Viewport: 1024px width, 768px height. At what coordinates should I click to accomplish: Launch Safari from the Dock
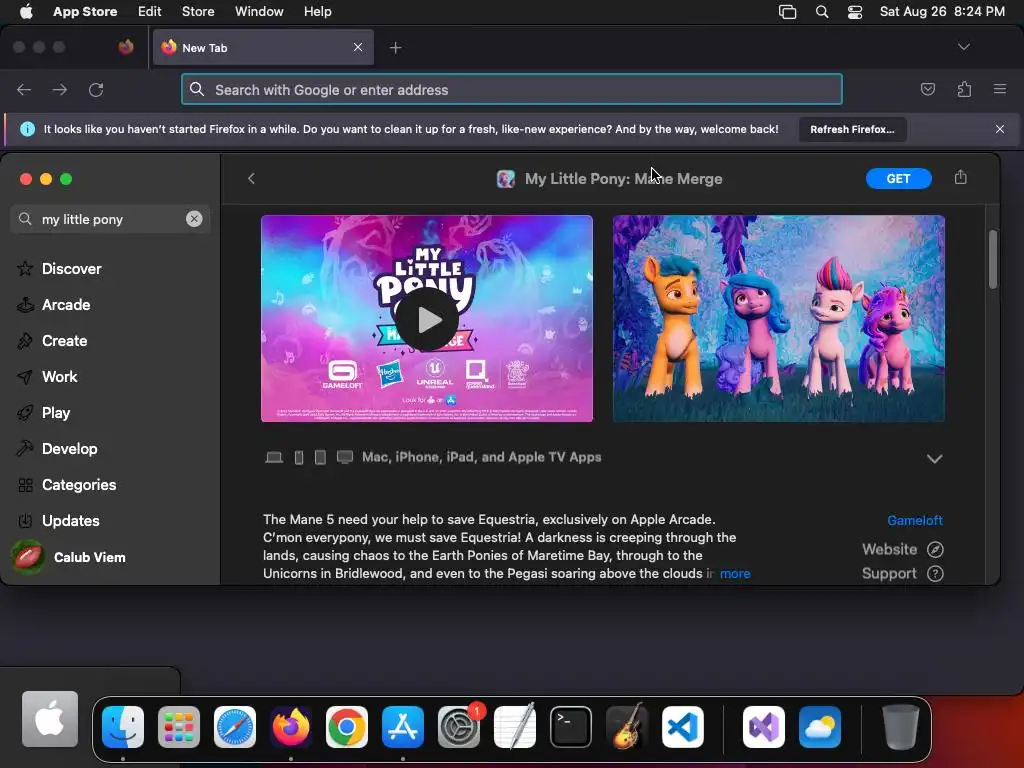point(235,726)
